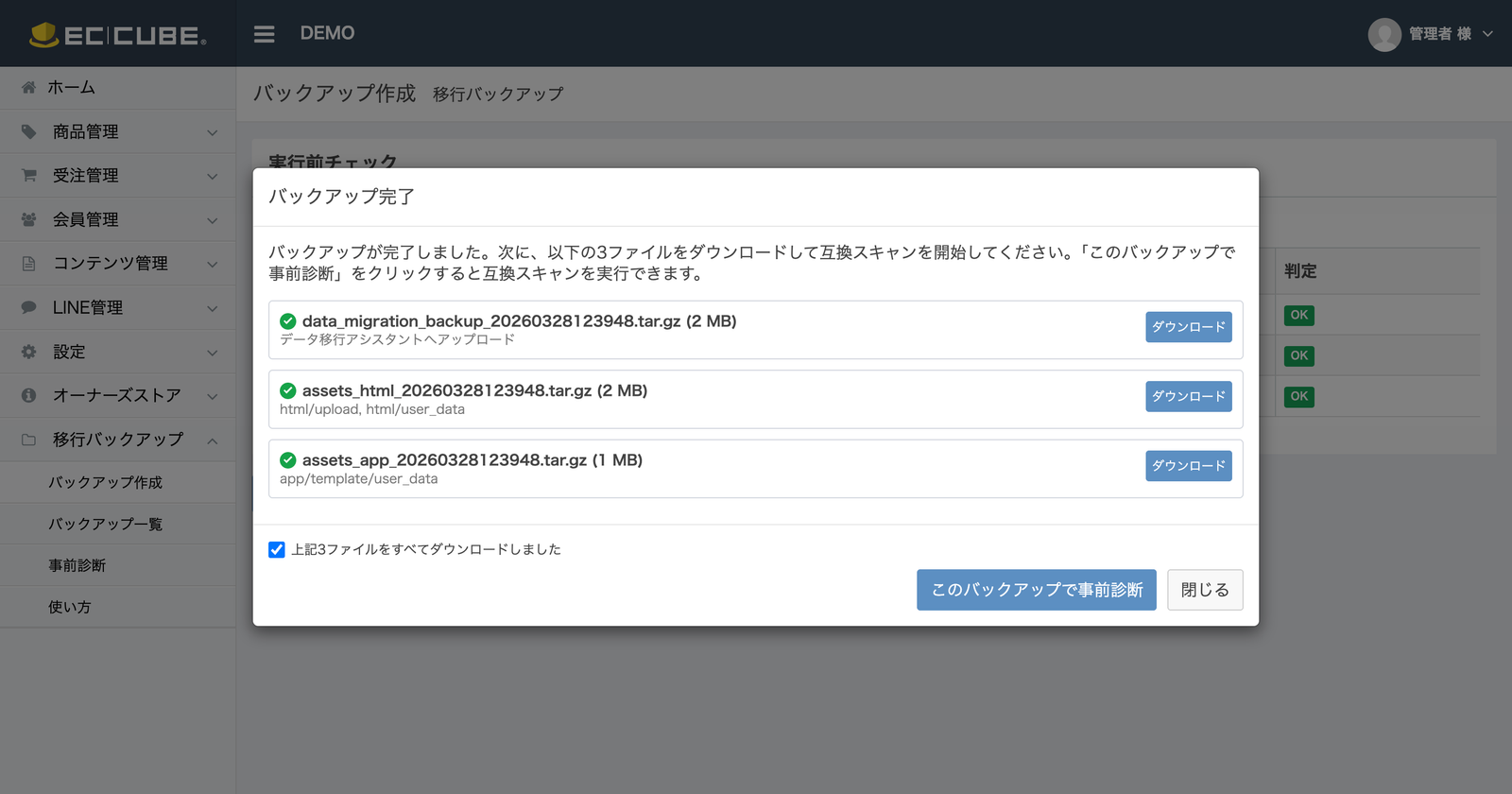
Task: Click the 判定 column header
Action: click(x=1300, y=271)
